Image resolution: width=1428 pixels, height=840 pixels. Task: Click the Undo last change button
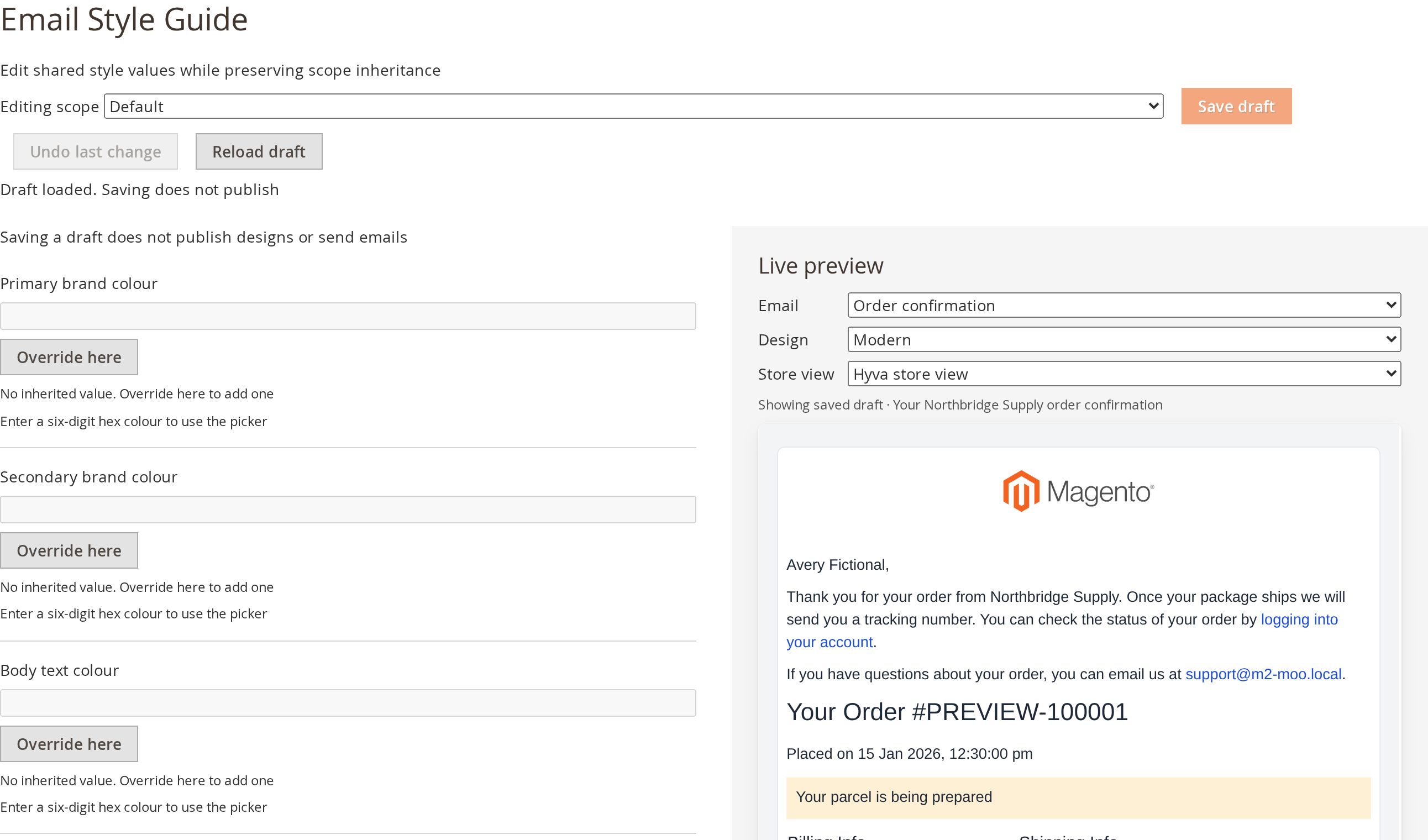click(x=96, y=151)
